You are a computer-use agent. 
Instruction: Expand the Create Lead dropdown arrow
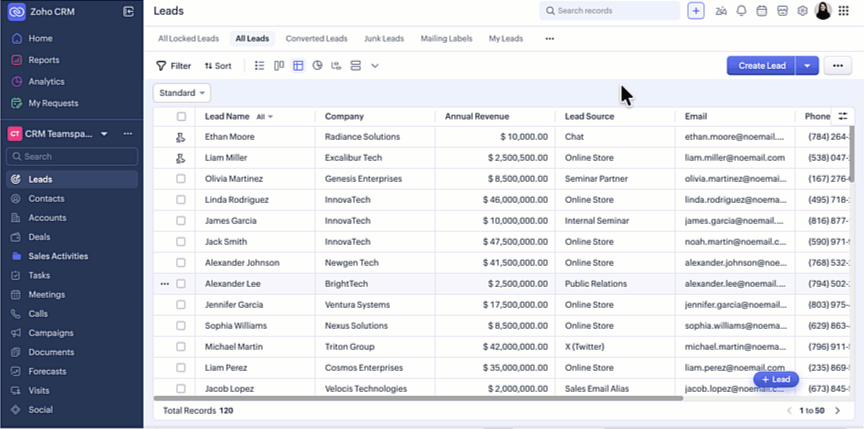click(x=808, y=66)
